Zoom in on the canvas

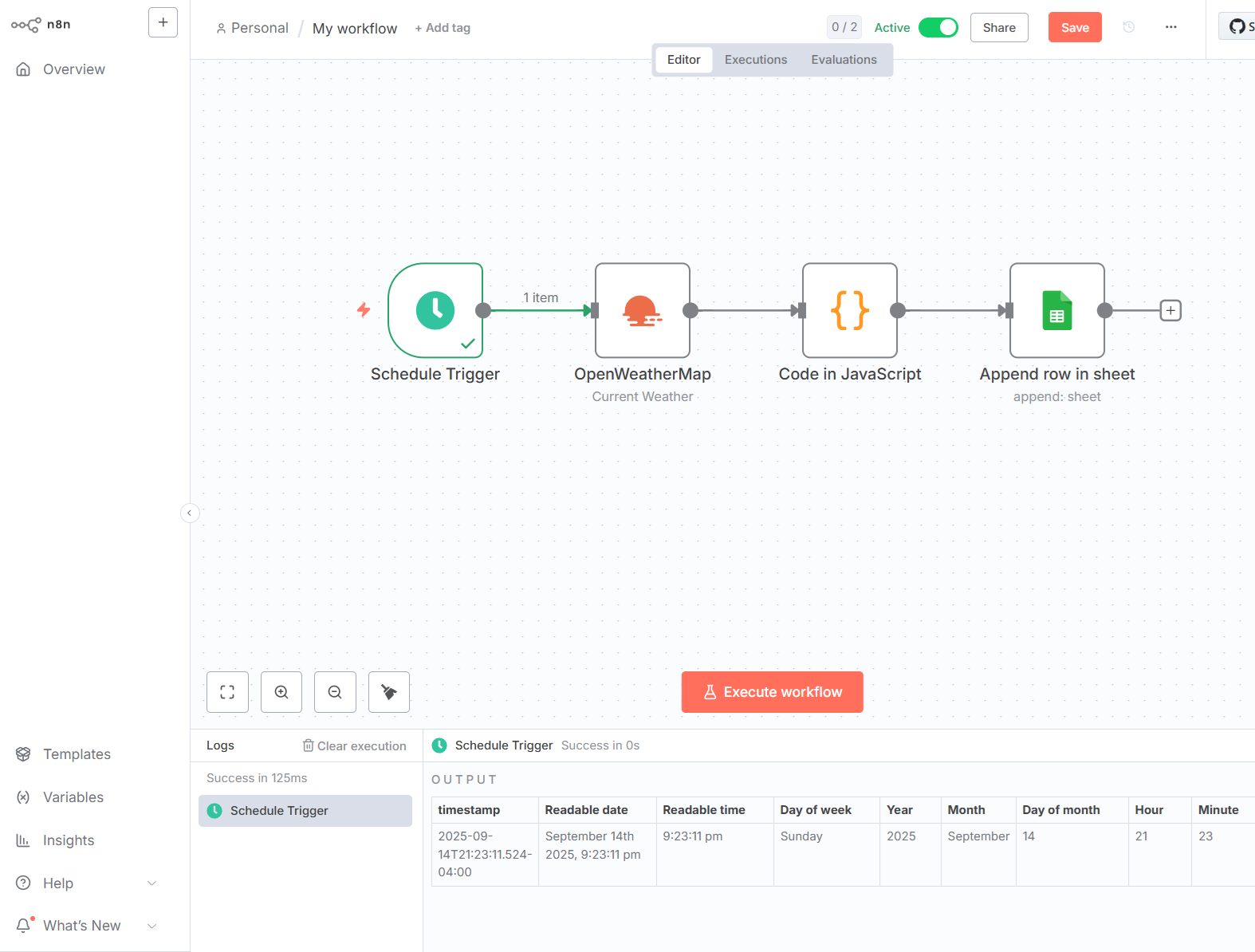click(281, 692)
